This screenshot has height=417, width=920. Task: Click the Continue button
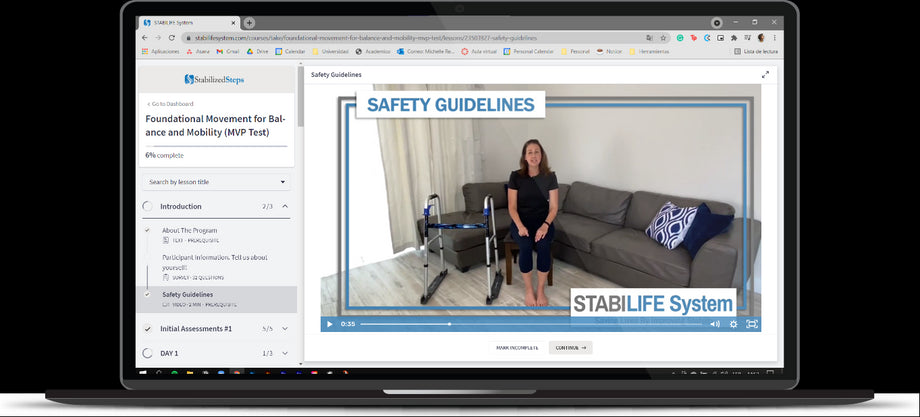[x=570, y=348]
